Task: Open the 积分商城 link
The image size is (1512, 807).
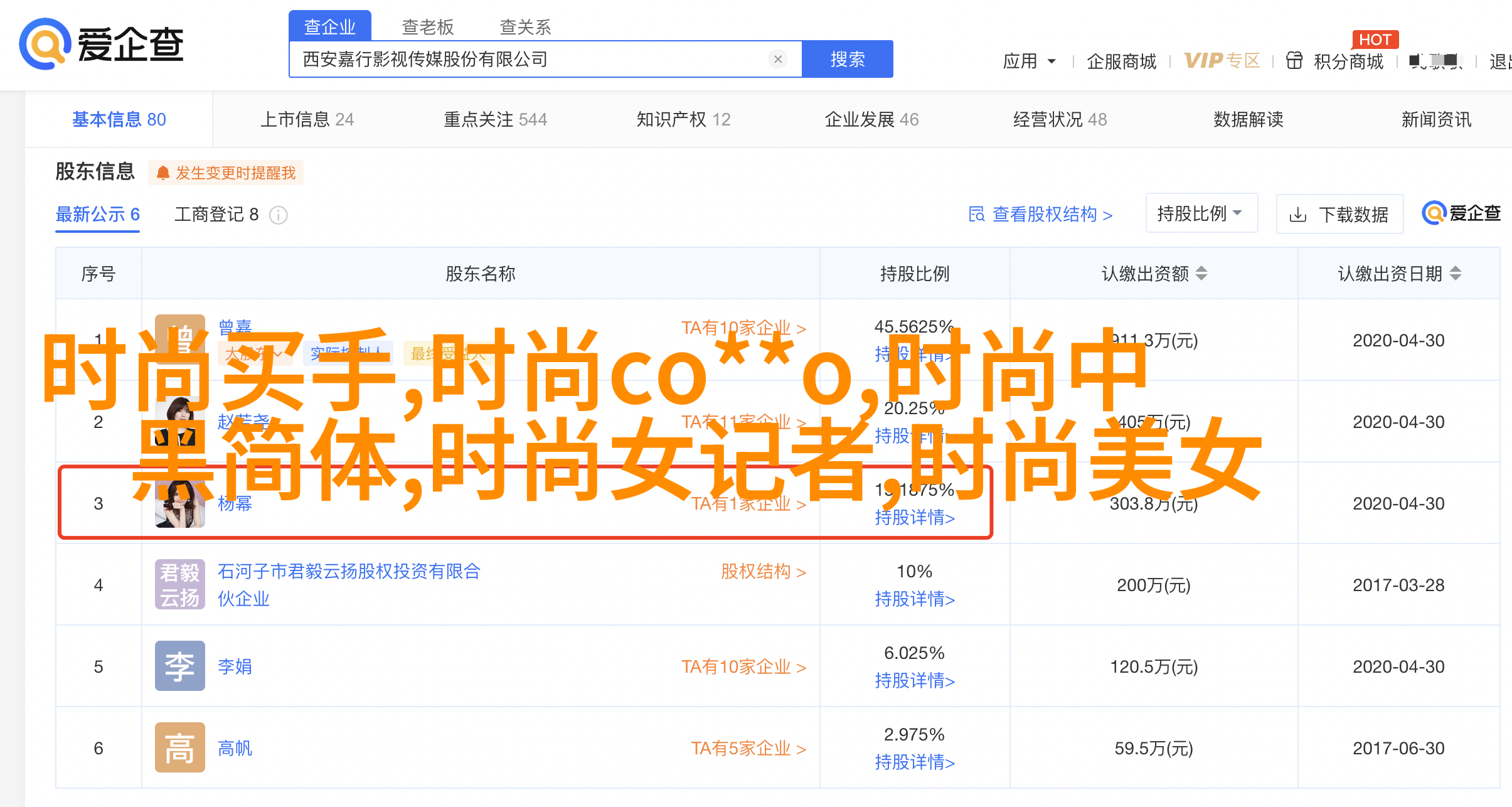Action: coord(1349,61)
